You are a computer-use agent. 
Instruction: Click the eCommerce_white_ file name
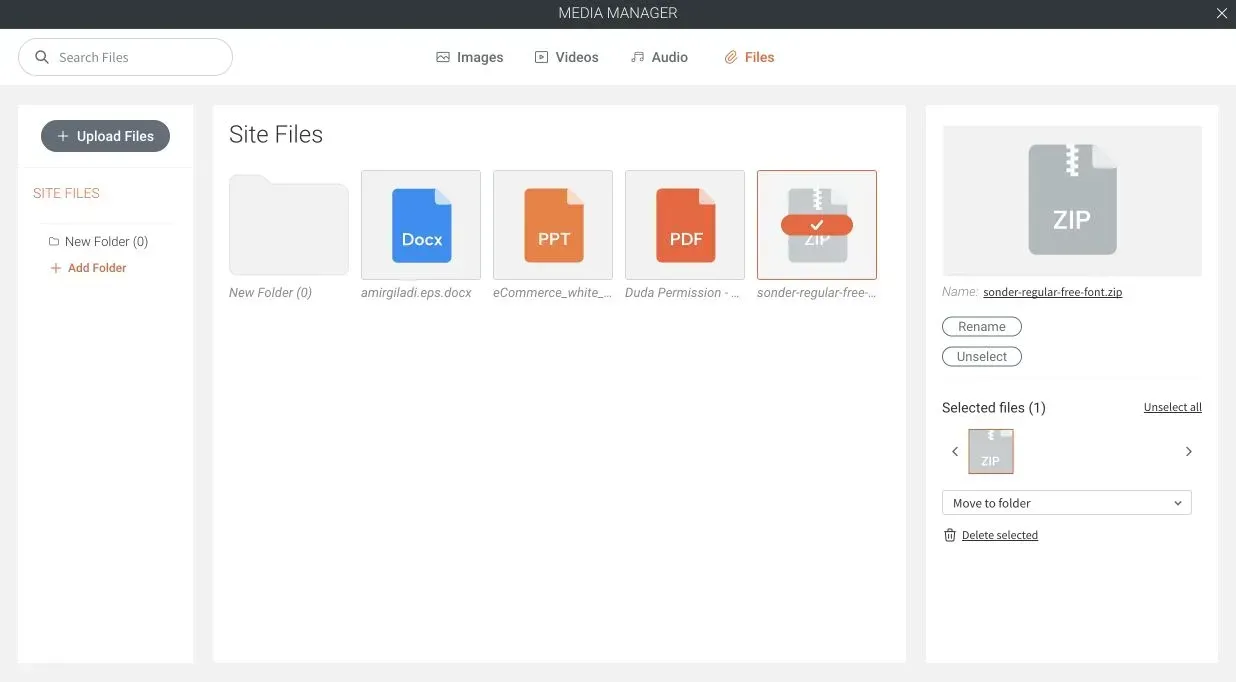553,293
